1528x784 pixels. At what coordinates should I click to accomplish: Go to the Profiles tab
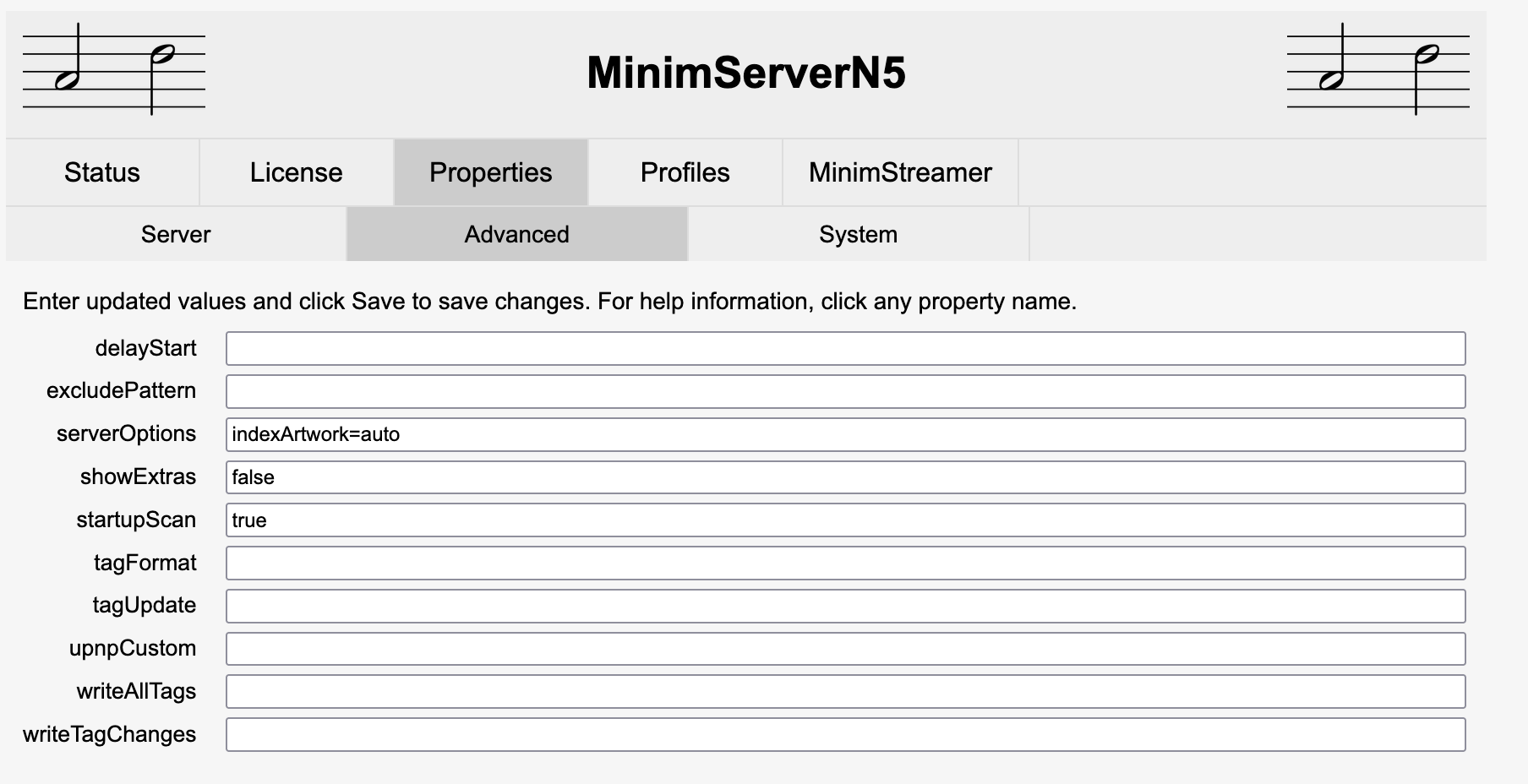point(685,172)
